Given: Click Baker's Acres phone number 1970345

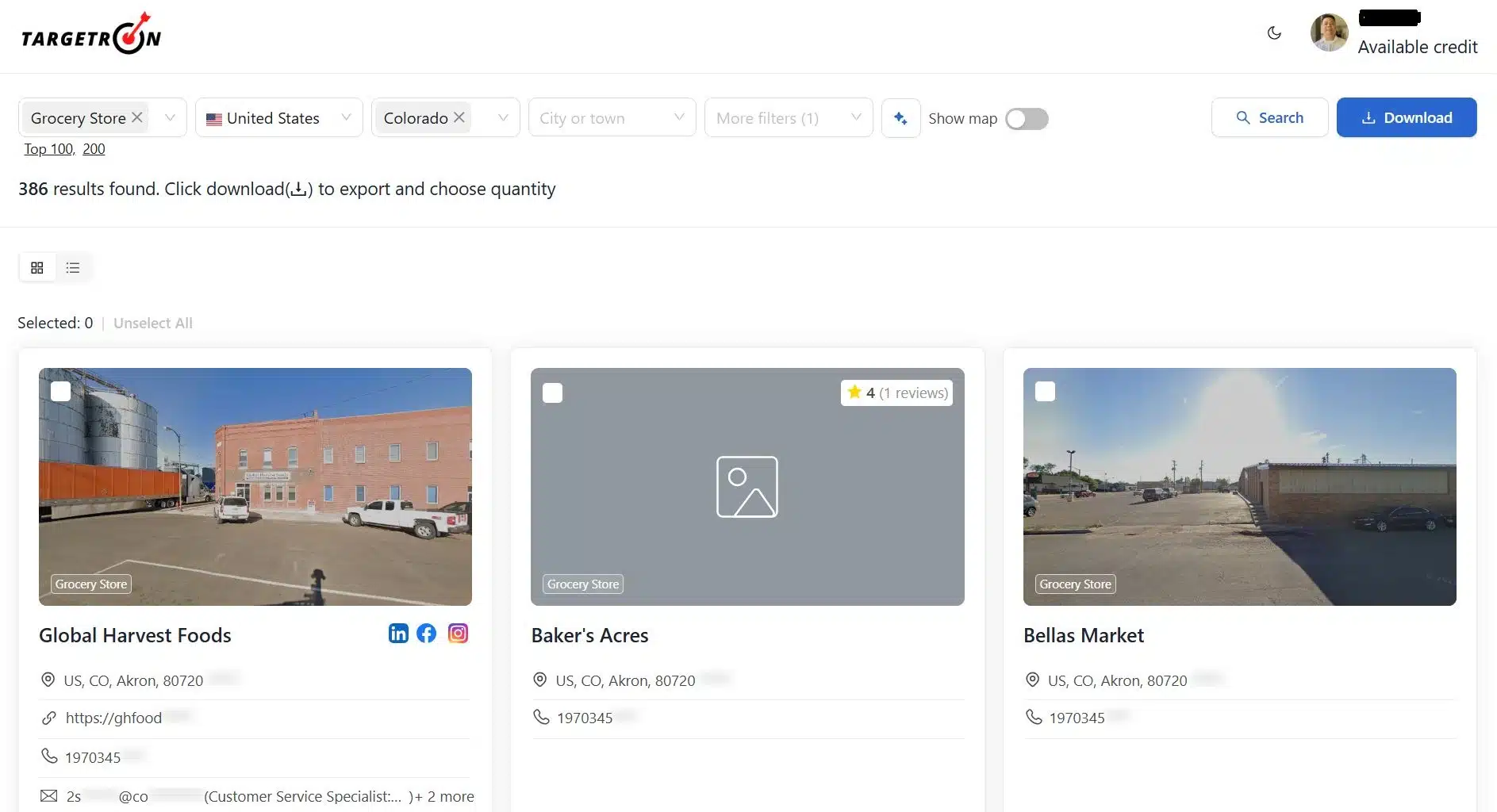Looking at the screenshot, I should [585, 718].
